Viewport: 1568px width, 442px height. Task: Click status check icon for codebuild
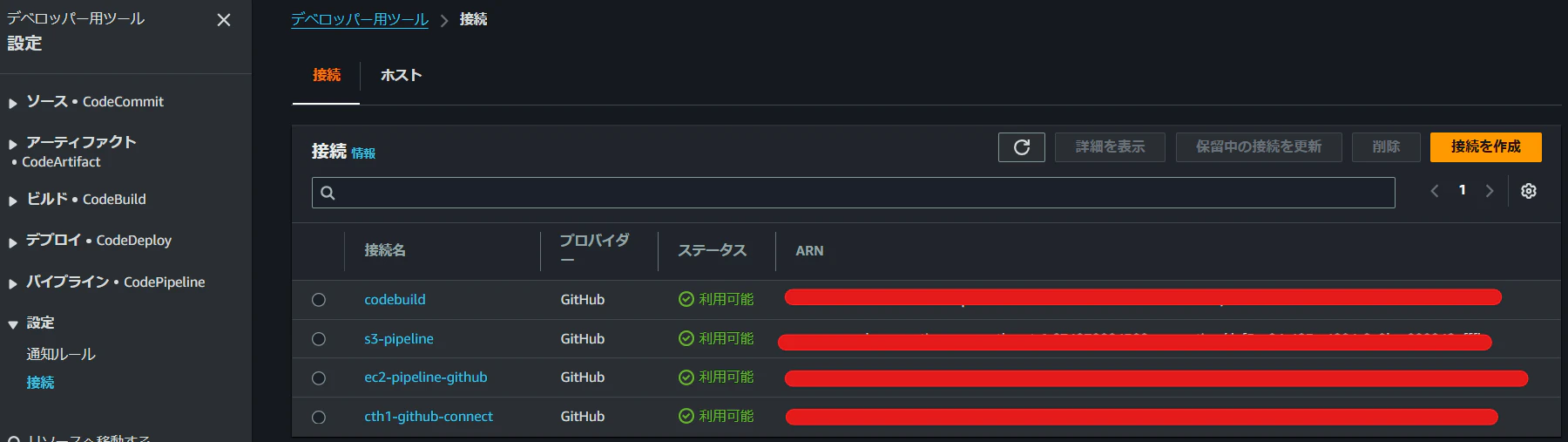pos(686,299)
